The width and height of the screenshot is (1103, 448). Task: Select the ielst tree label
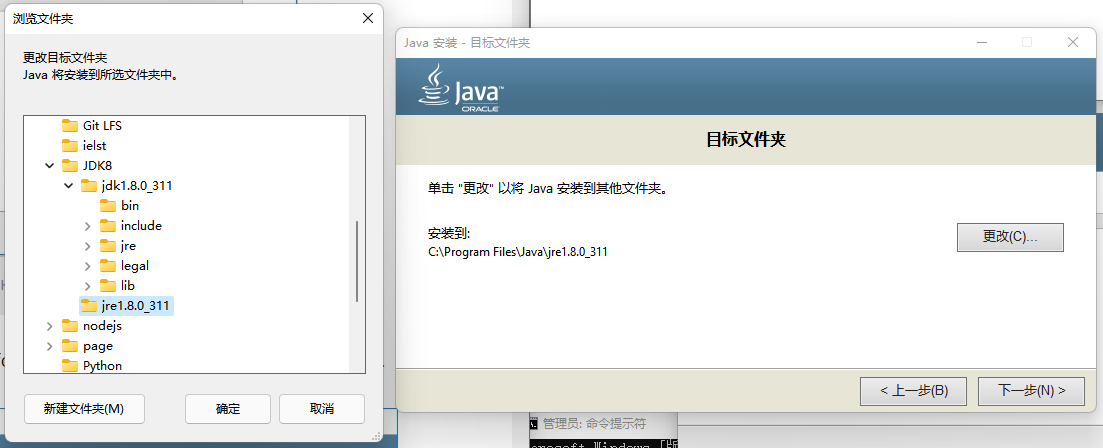pos(94,146)
